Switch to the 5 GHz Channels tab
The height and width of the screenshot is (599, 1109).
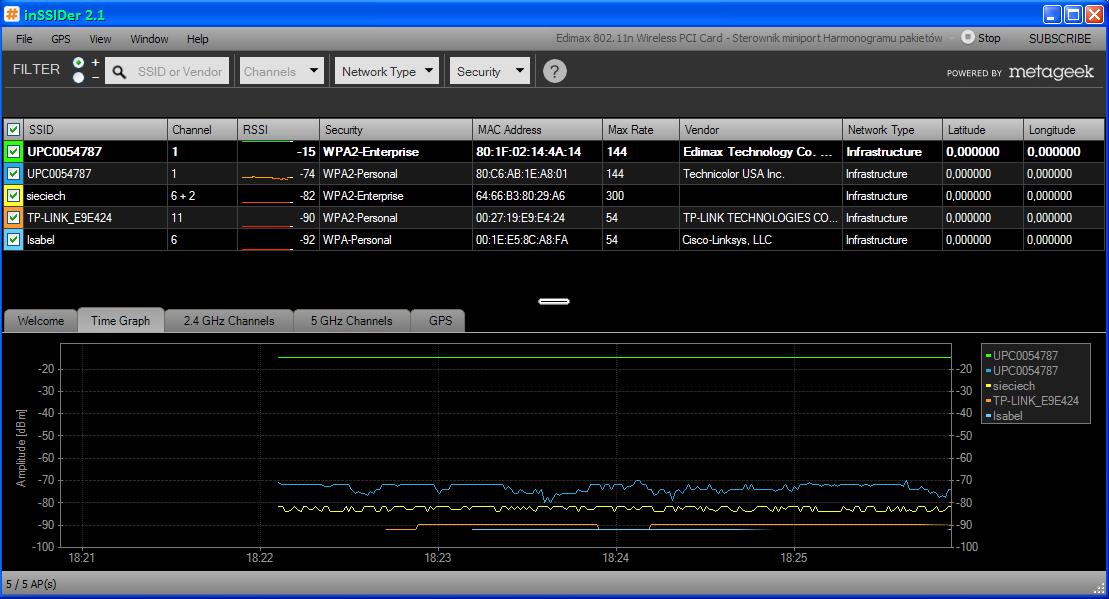[351, 320]
